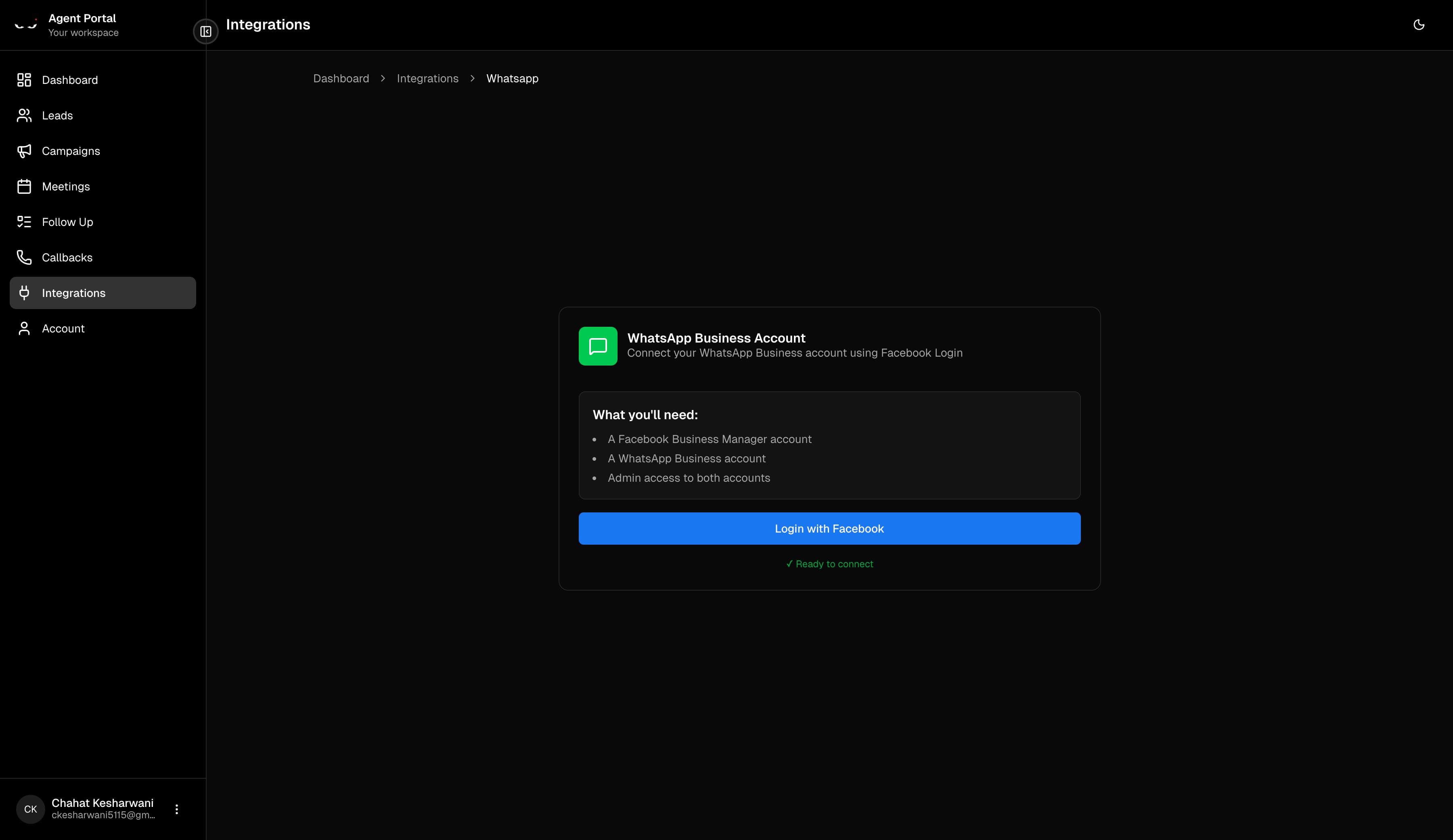Image resolution: width=1453 pixels, height=840 pixels.
Task: Click the Dashboard grid icon in sidebar
Action: click(24, 80)
